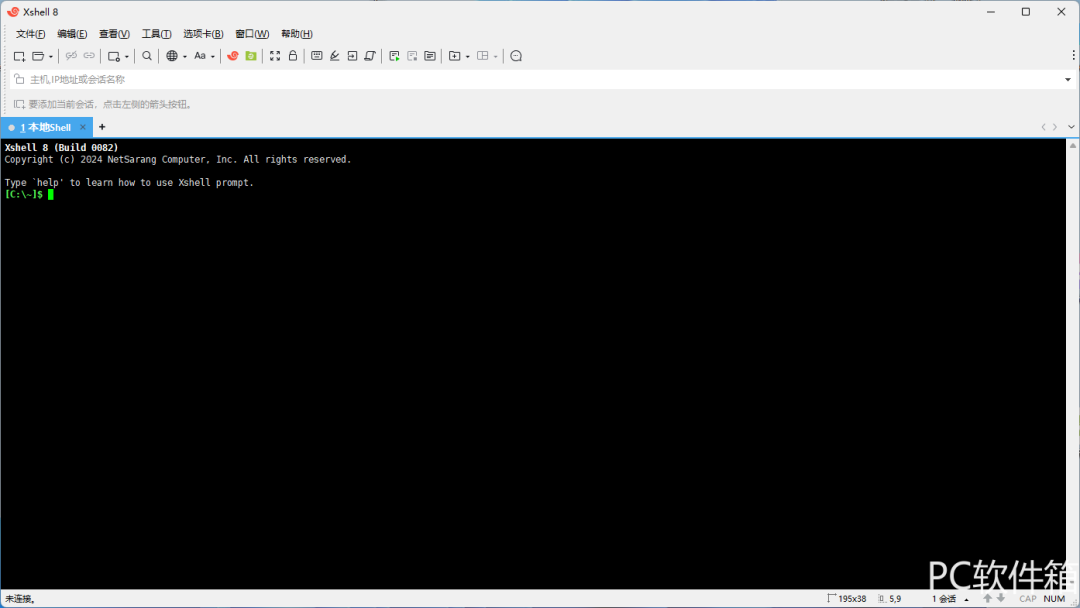Click the Reconnect link icon
1080x608 pixels.
pyautogui.click(x=89, y=56)
